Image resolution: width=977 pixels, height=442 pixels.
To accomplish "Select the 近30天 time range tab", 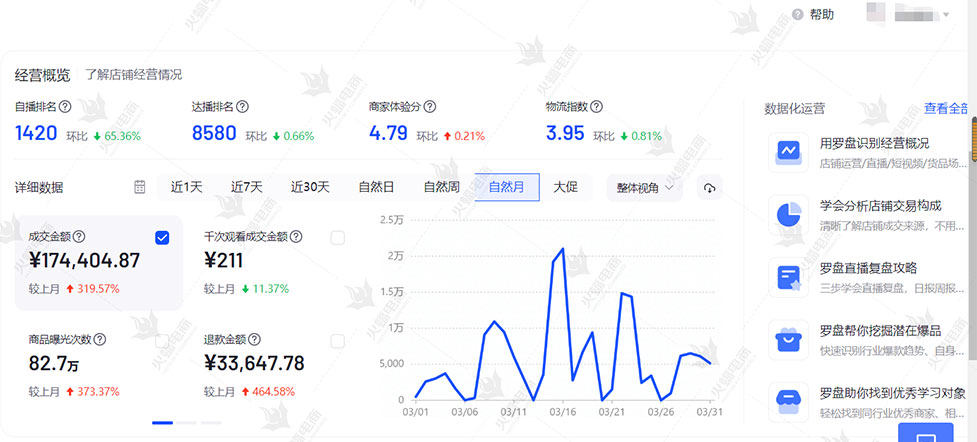I will 310,187.
